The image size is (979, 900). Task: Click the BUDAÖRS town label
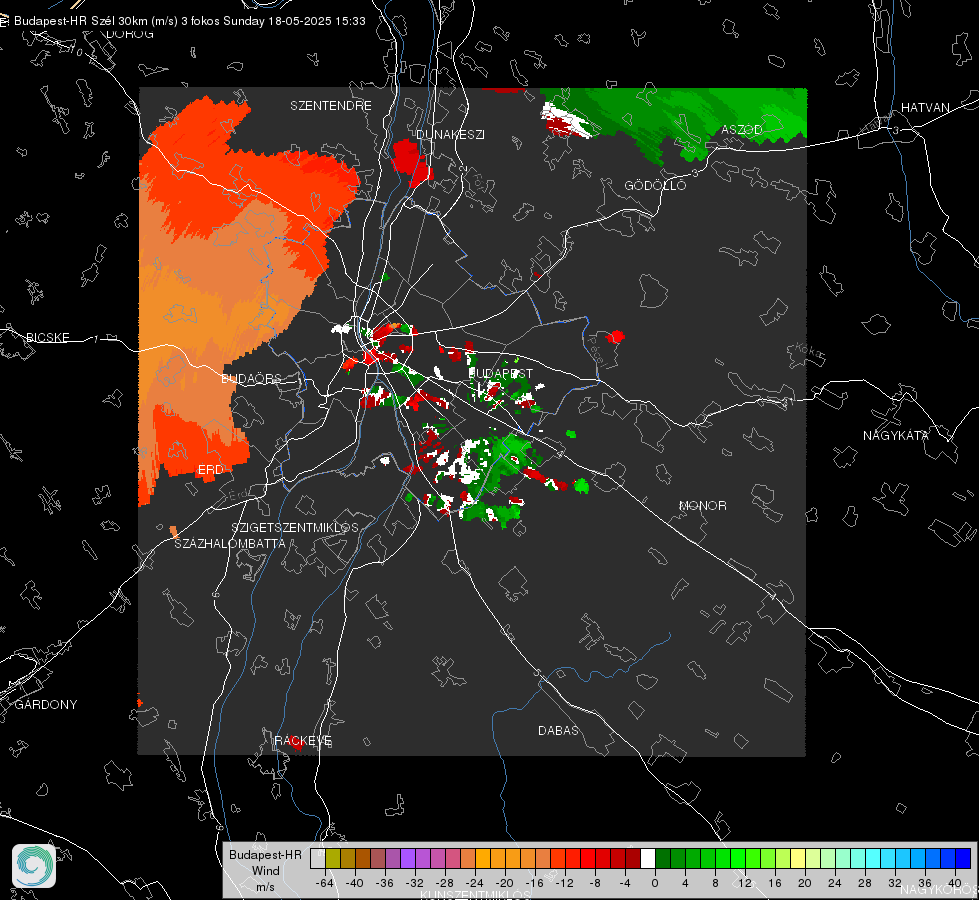pos(252,378)
